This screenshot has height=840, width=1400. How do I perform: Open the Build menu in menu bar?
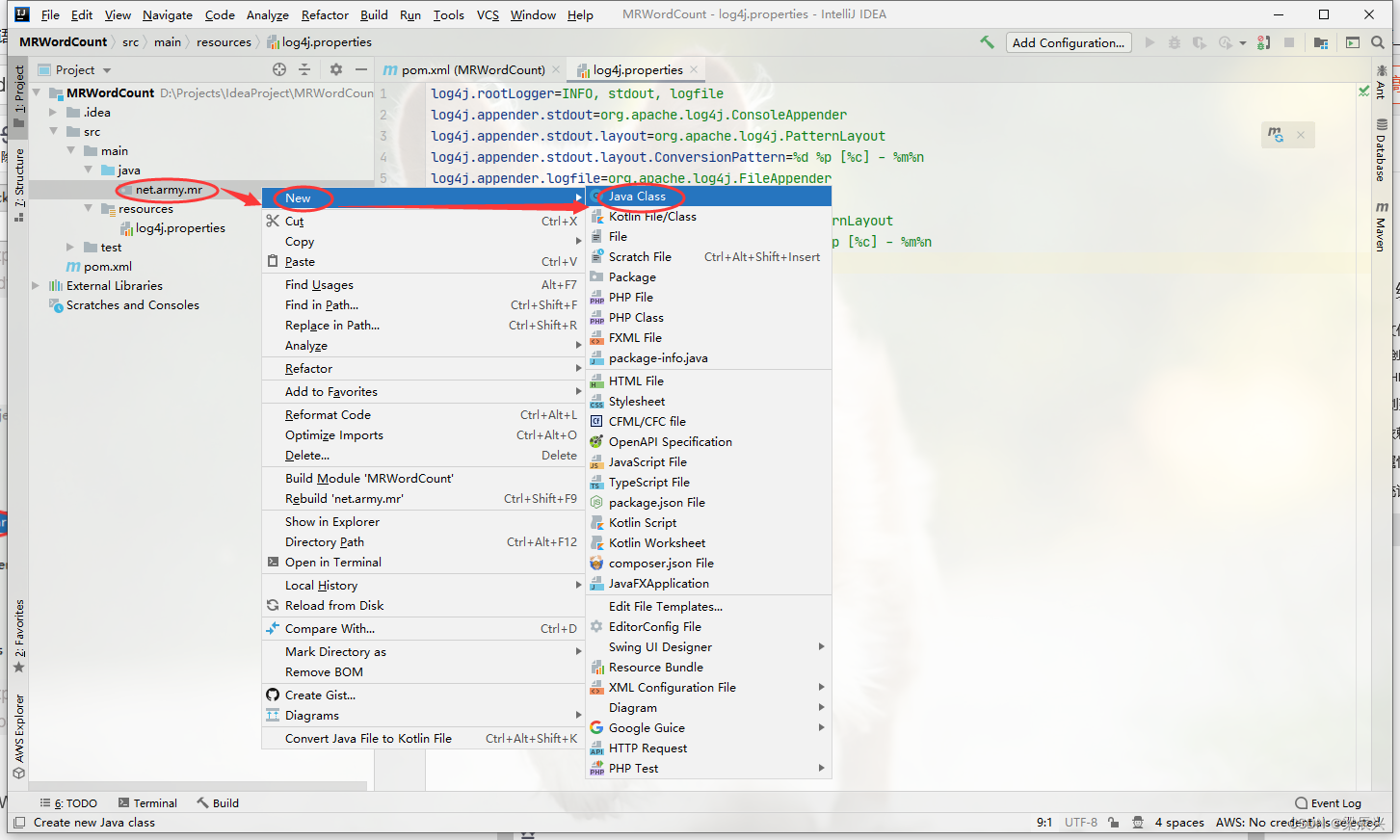coord(374,14)
